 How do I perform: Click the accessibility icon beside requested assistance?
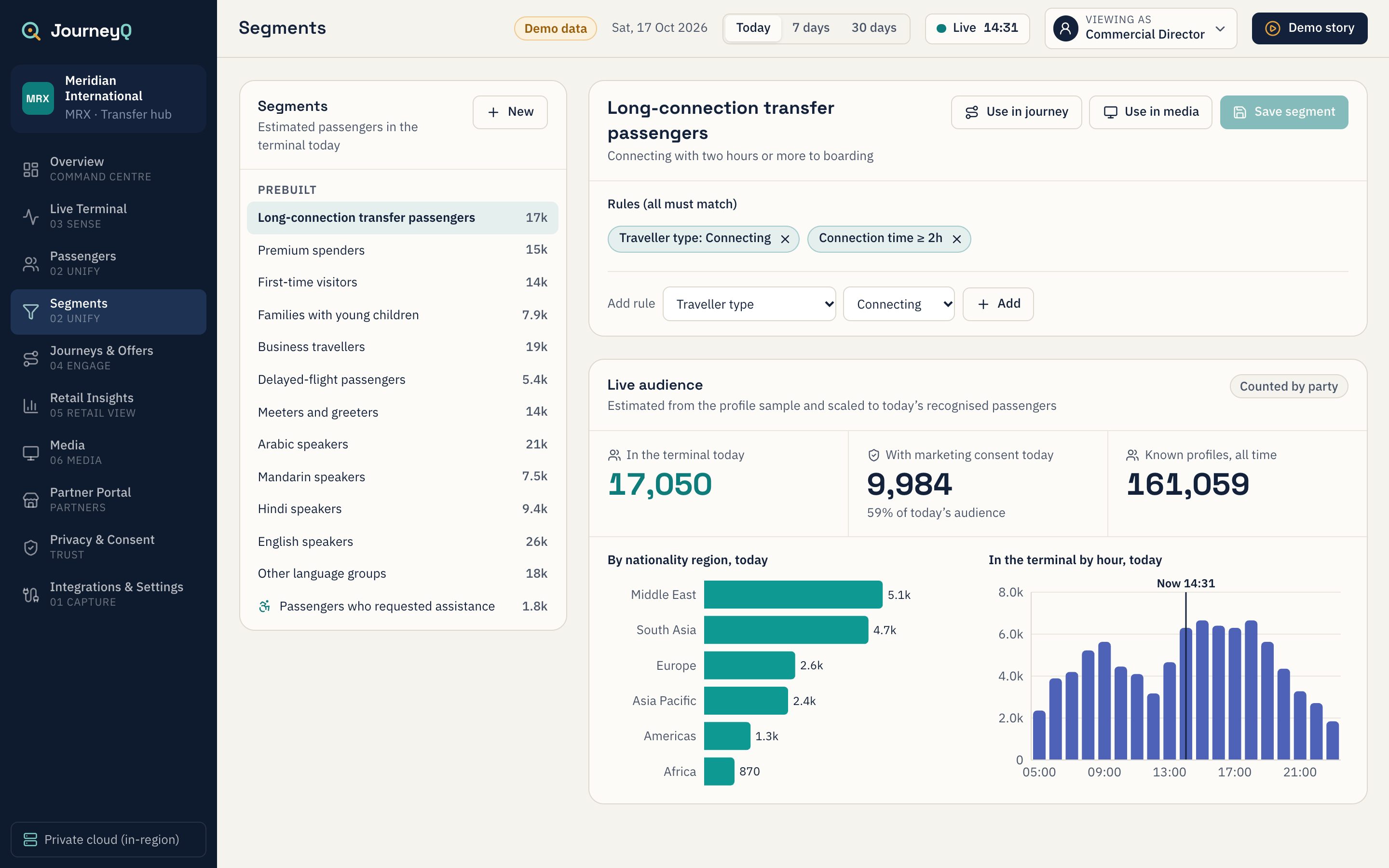(x=265, y=606)
